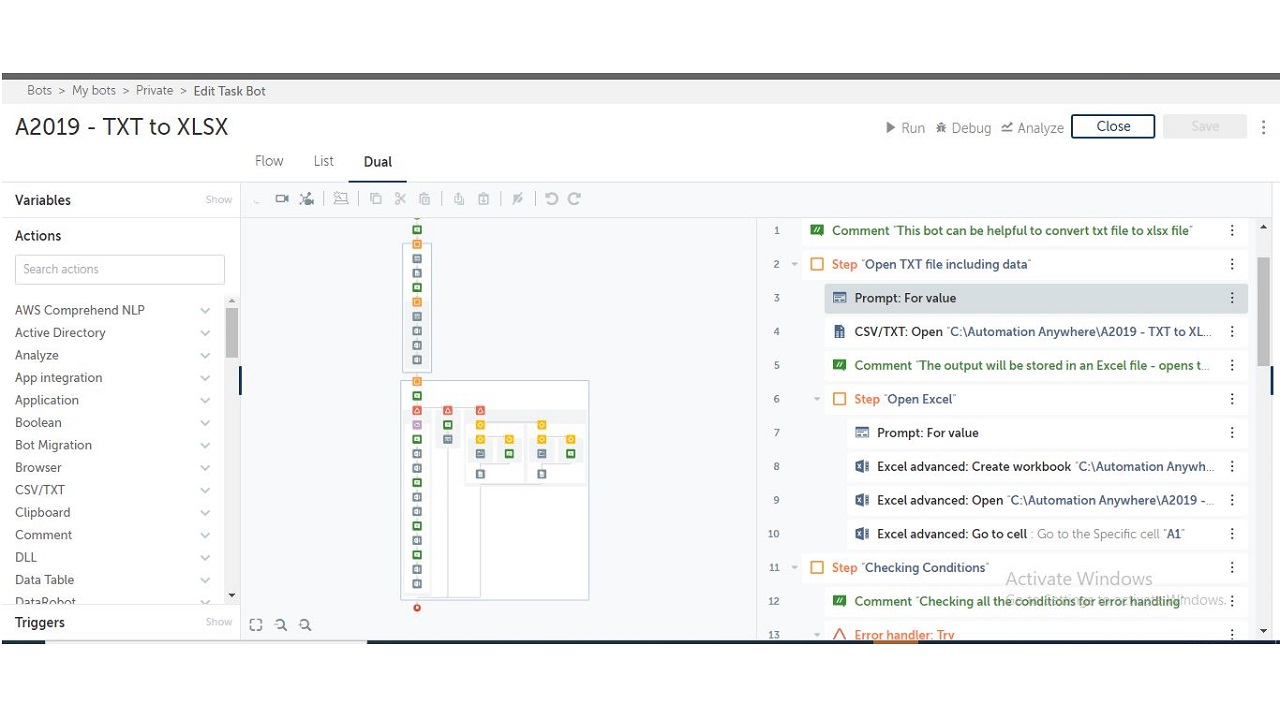Click the CSV/TXT file icon on line 4
1280x720 pixels.
(839, 332)
